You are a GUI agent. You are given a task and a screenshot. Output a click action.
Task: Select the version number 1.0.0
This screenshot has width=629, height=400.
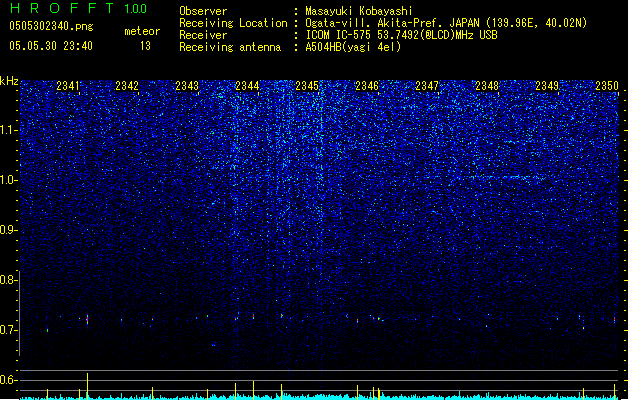tap(136, 9)
